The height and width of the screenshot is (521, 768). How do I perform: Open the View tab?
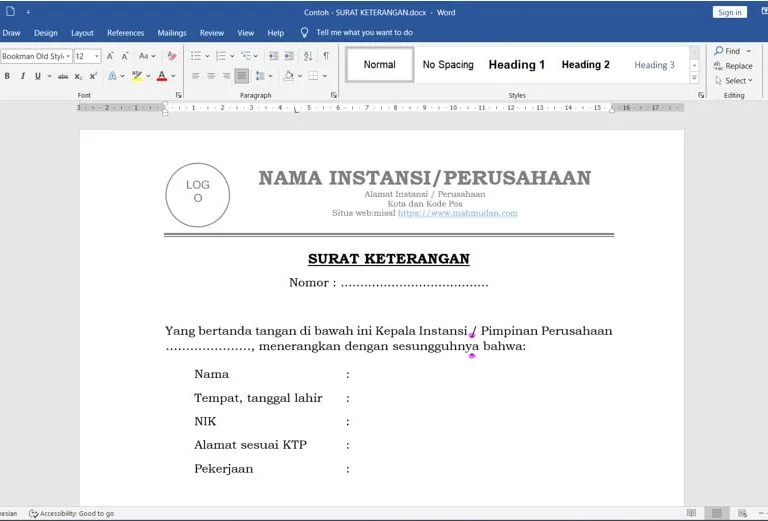pos(245,33)
